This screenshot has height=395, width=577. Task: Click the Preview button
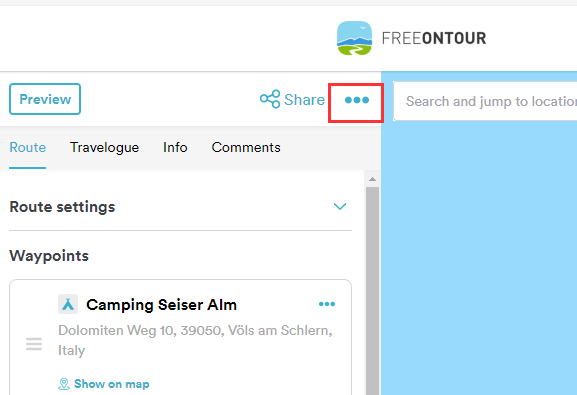(45, 99)
